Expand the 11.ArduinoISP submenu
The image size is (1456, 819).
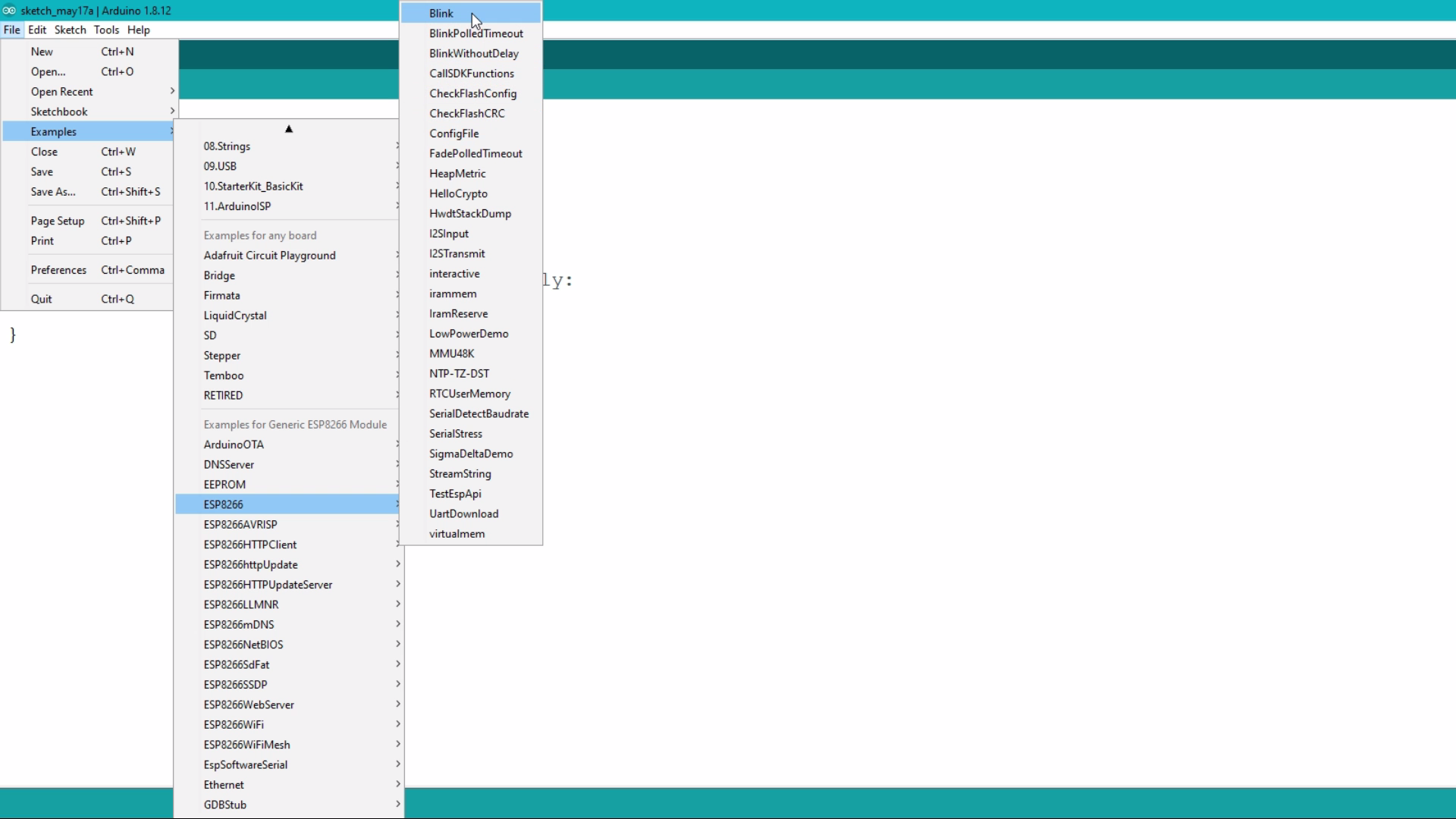[288, 206]
